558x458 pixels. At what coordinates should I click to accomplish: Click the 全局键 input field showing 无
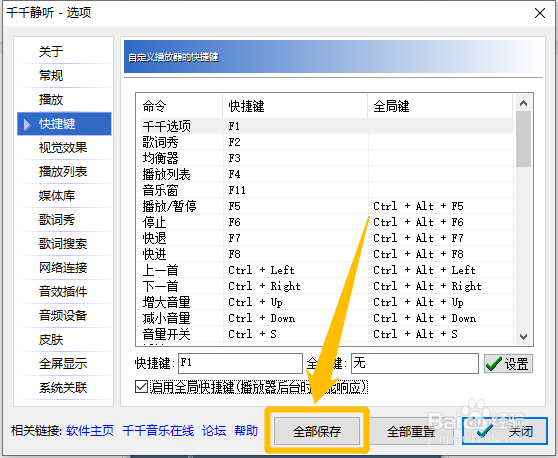[415, 363]
